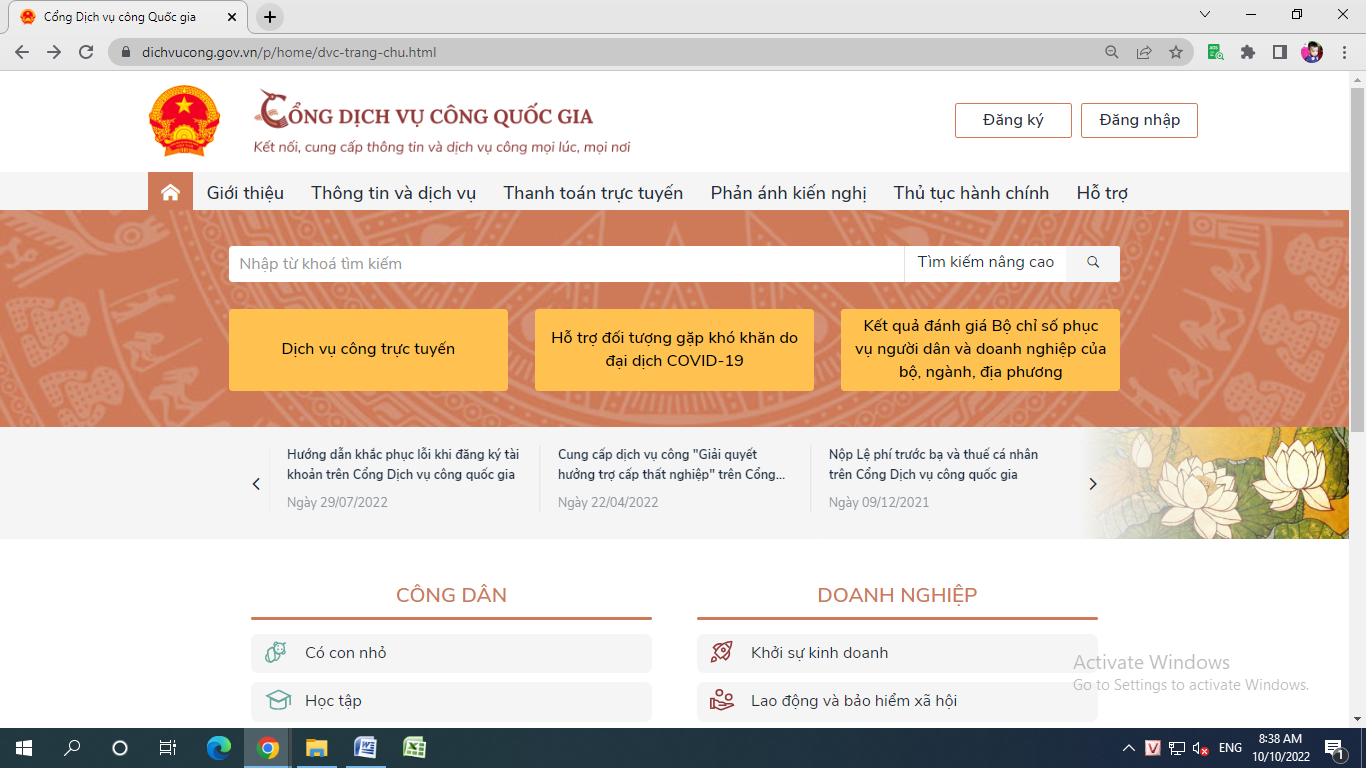Image resolution: width=1366 pixels, height=768 pixels.
Task: Open the Khởi sự kinh doanh category
Action: (x=897, y=653)
